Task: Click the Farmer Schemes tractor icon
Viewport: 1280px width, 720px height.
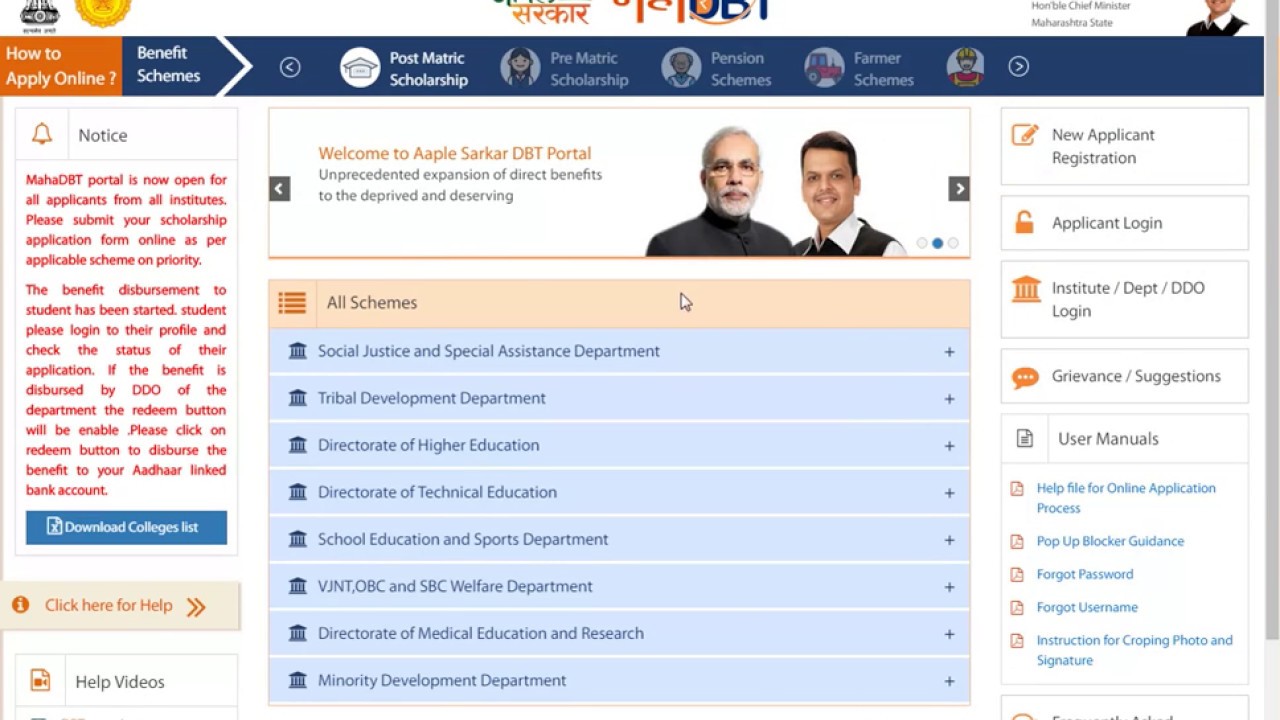Action: [x=824, y=67]
